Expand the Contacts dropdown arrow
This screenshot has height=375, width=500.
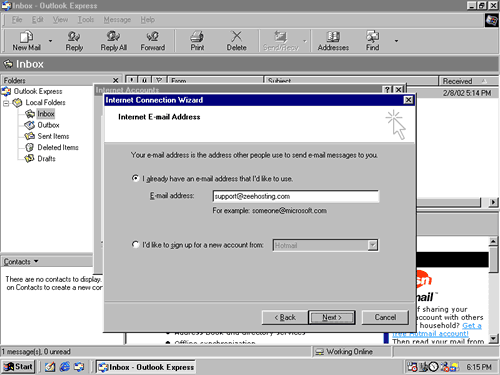coord(36,261)
